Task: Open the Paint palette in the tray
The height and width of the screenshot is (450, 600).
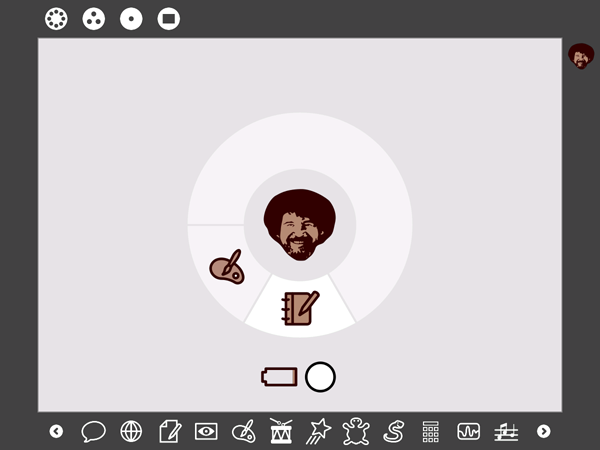Action: [244, 431]
